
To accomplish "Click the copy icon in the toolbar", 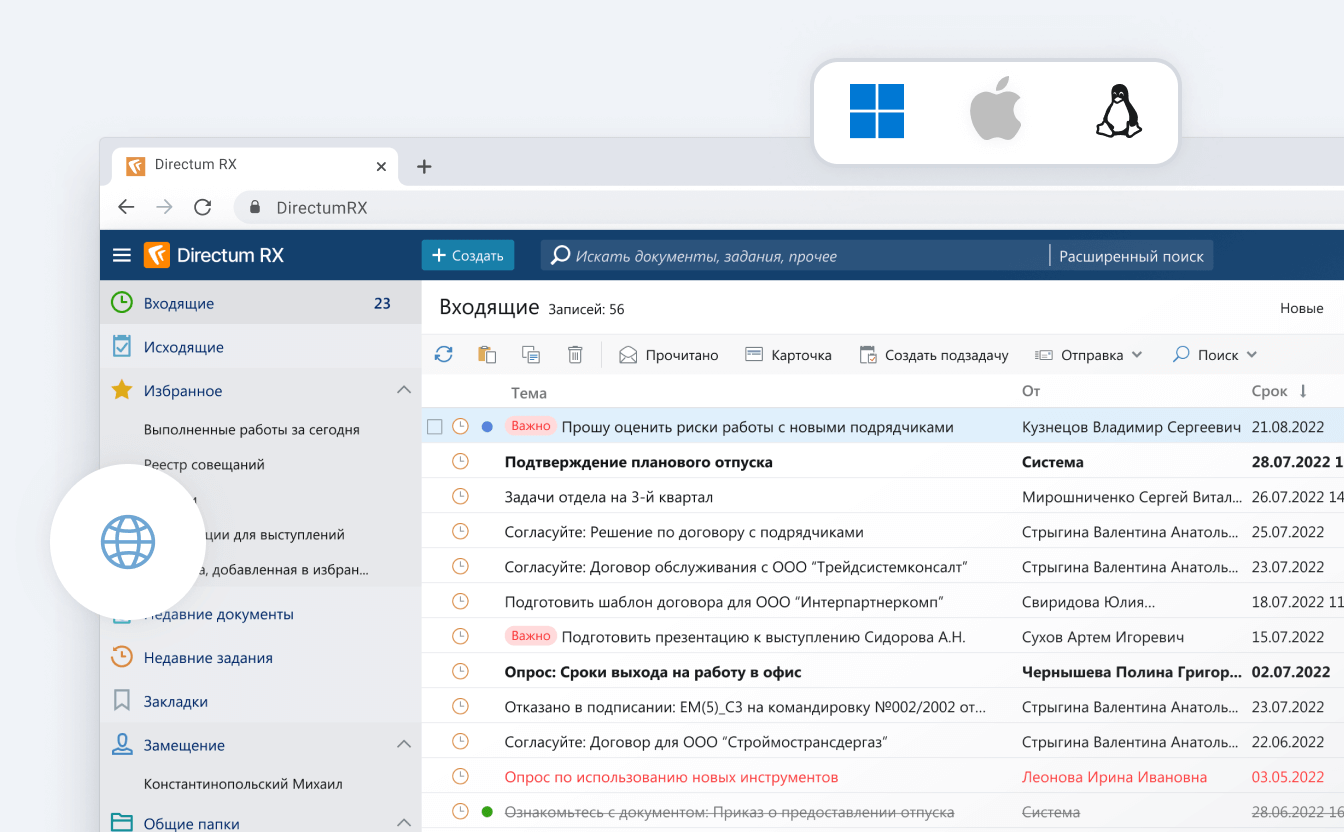I will click(x=530, y=354).
